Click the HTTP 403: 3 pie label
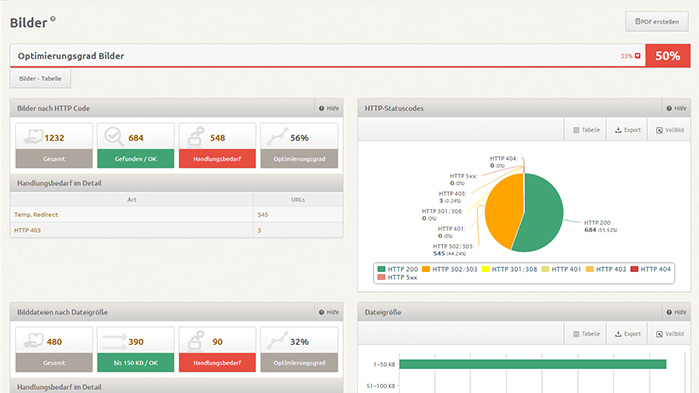This screenshot has height=393, width=699. [452, 197]
